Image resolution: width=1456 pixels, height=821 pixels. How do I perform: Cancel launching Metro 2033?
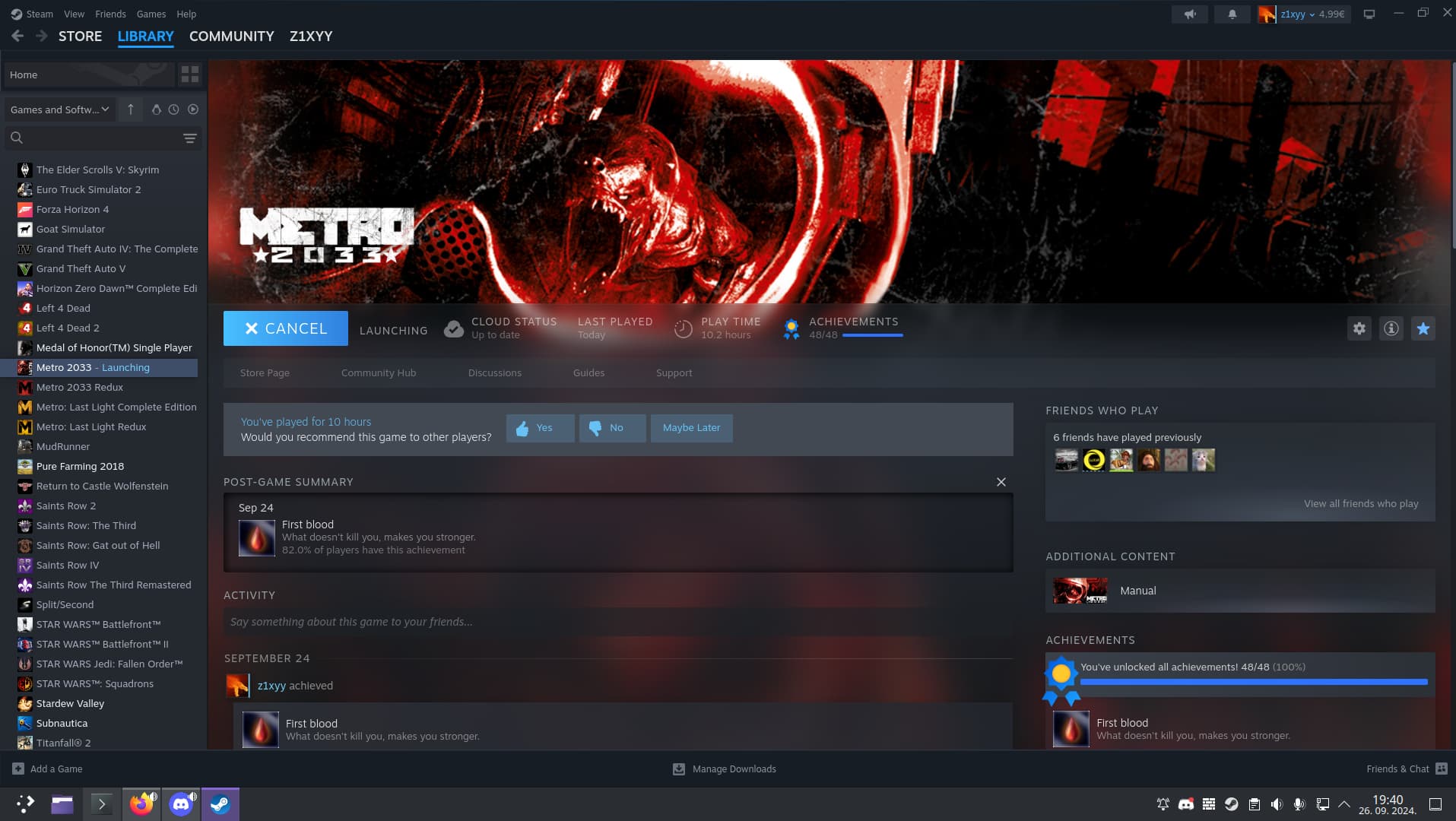286,328
